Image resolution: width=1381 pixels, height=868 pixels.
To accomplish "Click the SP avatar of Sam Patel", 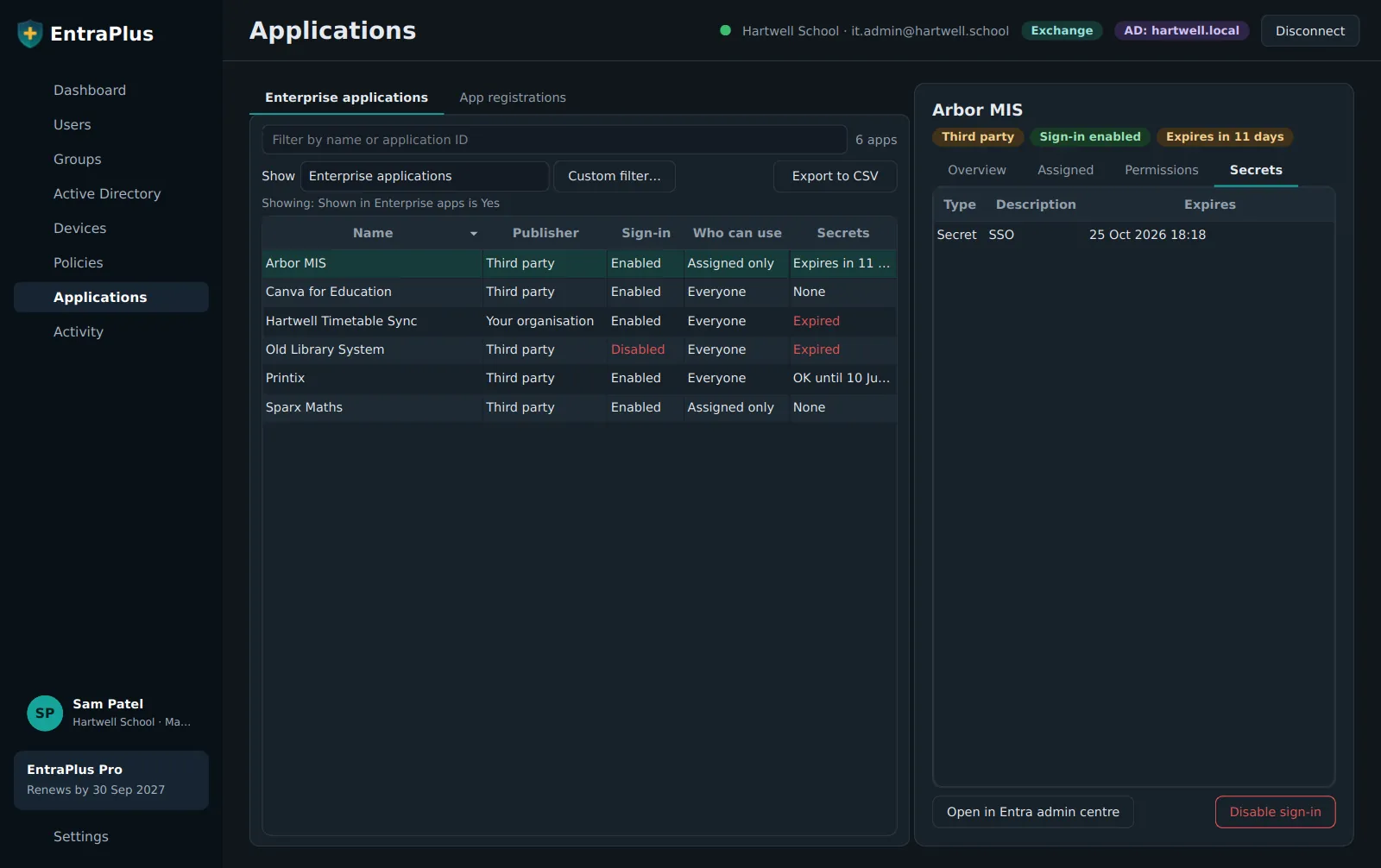I will click(45, 714).
